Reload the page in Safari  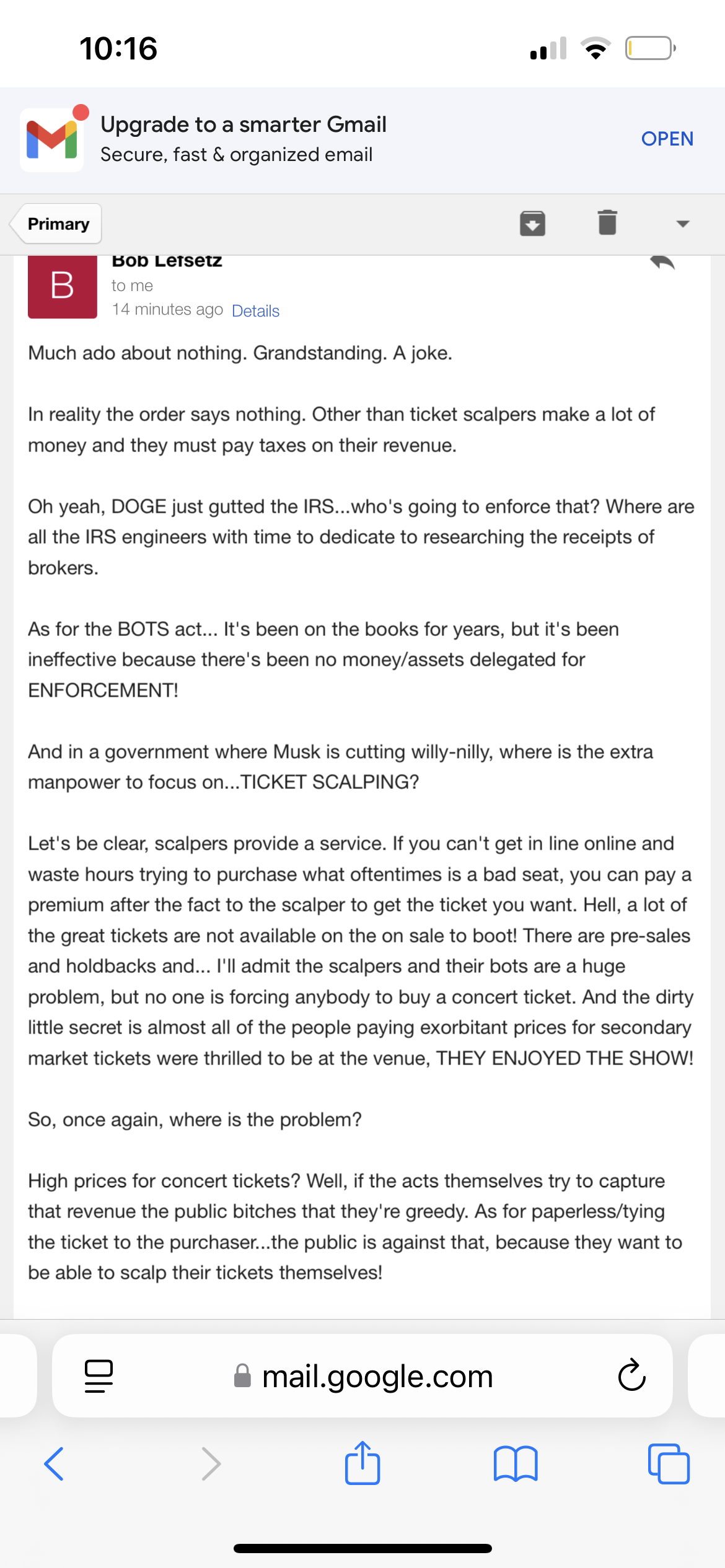tap(631, 1375)
